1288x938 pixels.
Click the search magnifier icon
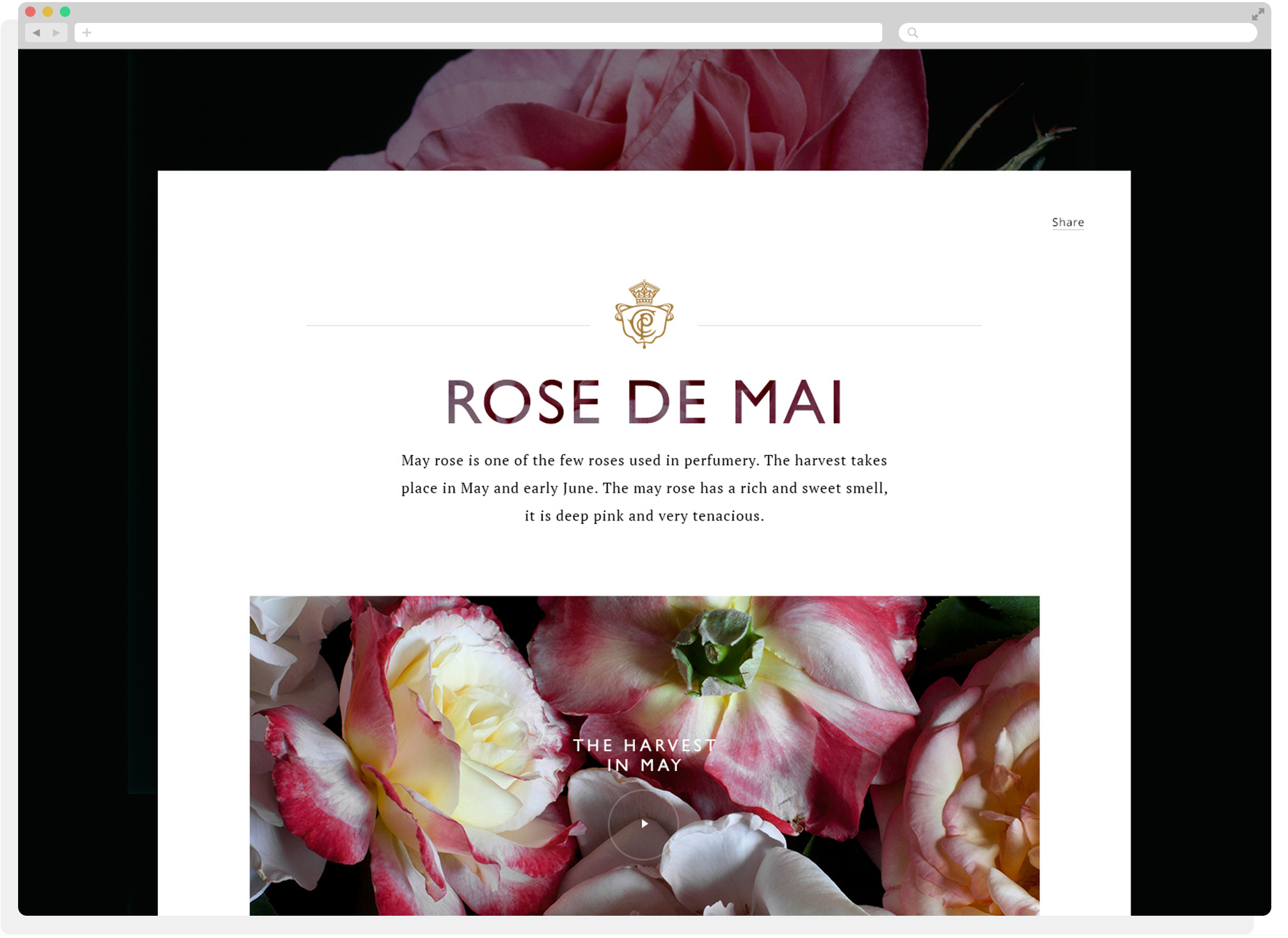[x=913, y=33]
